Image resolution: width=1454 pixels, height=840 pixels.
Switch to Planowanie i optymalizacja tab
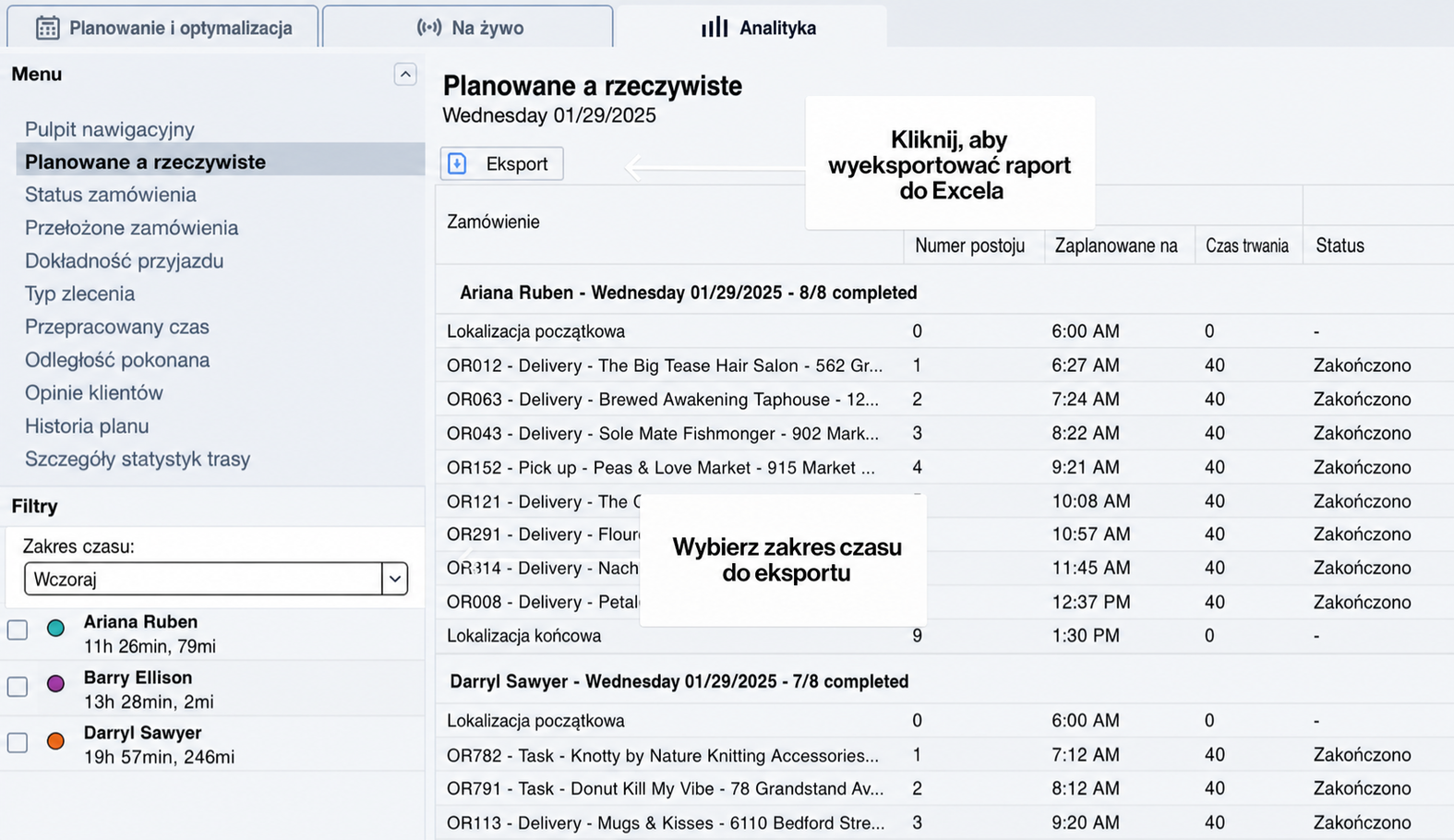[x=163, y=28]
